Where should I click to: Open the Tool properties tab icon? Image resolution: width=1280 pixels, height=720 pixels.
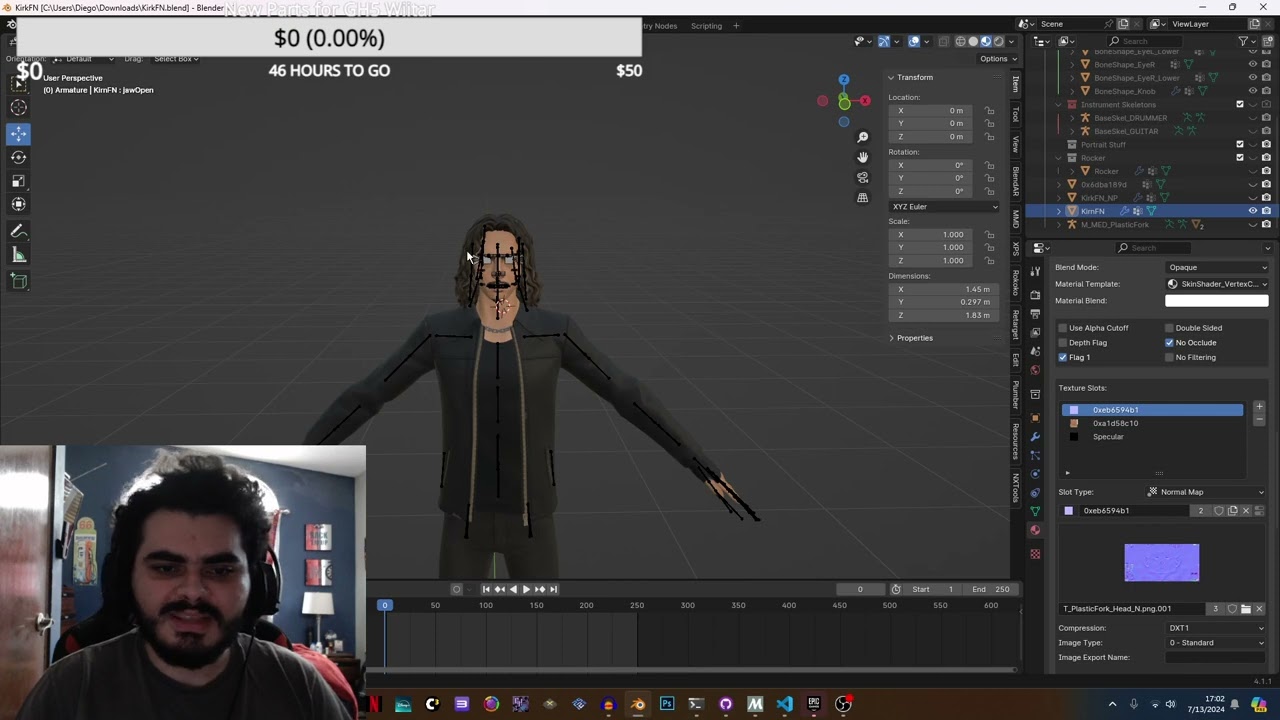click(x=1035, y=271)
